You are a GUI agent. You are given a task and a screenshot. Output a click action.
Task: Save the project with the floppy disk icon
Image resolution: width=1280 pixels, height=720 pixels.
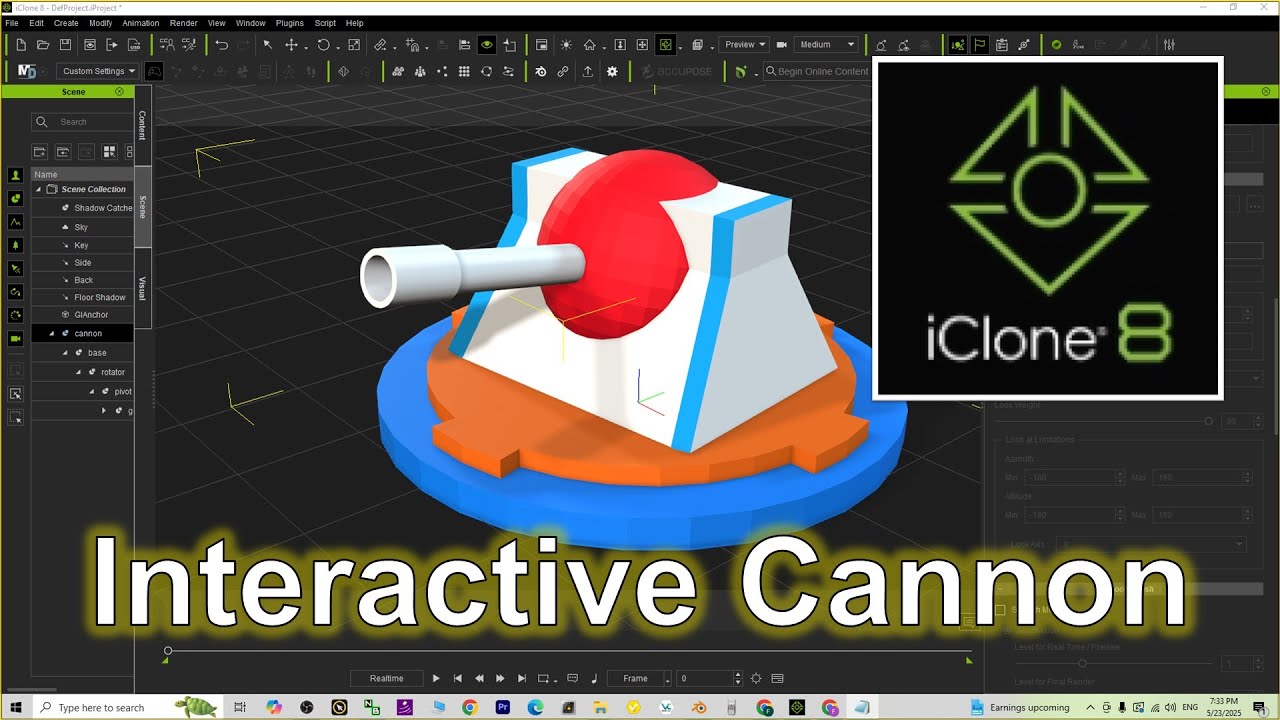point(65,44)
